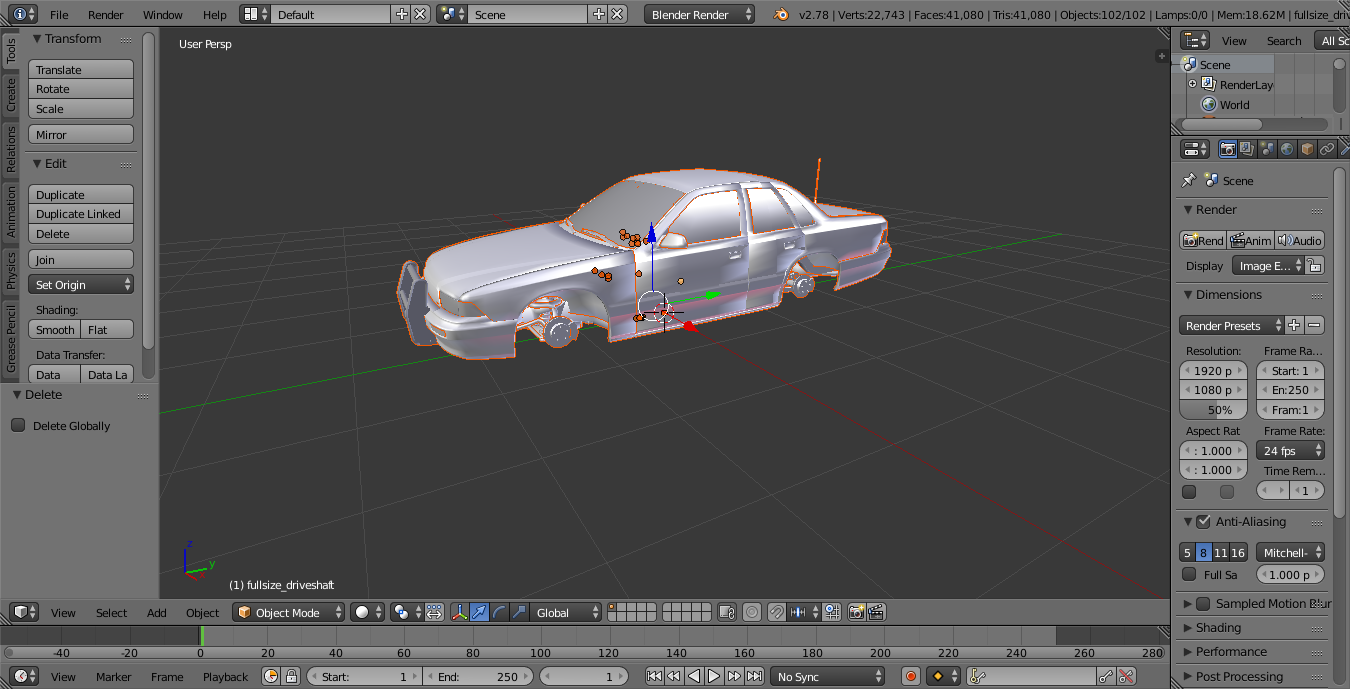Image resolution: width=1350 pixels, height=689 pixels.
Task: Open the Set Origin dropdown
Action: [81, 285]
